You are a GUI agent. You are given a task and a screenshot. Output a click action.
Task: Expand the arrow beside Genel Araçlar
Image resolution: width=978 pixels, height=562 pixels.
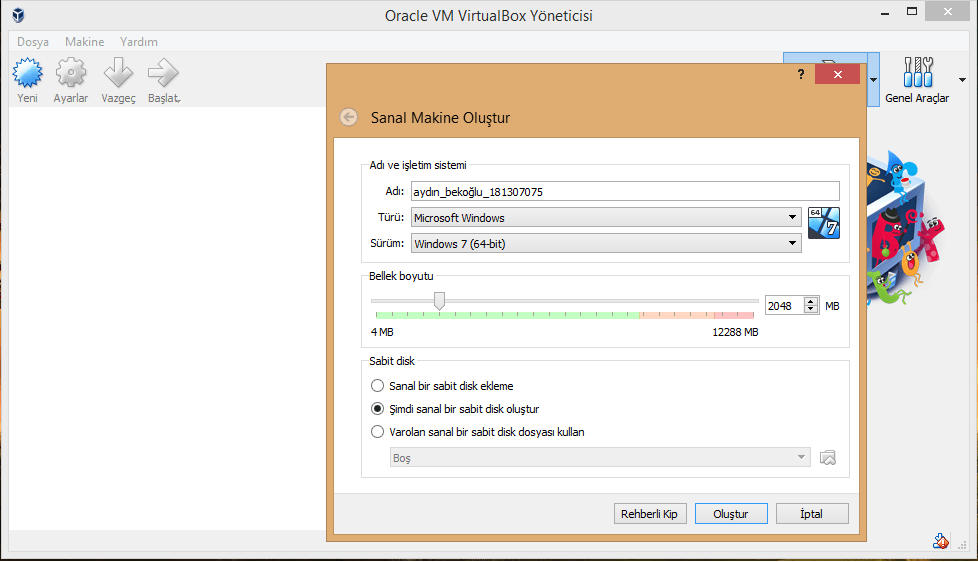(x=962, y=80)
